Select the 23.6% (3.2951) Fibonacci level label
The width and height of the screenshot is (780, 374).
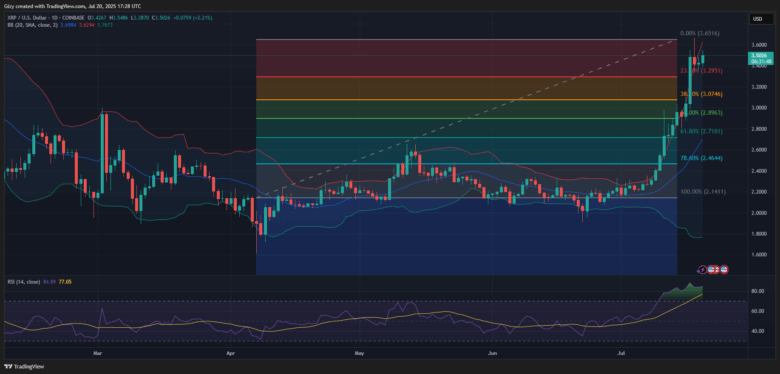tap(701, 71)
